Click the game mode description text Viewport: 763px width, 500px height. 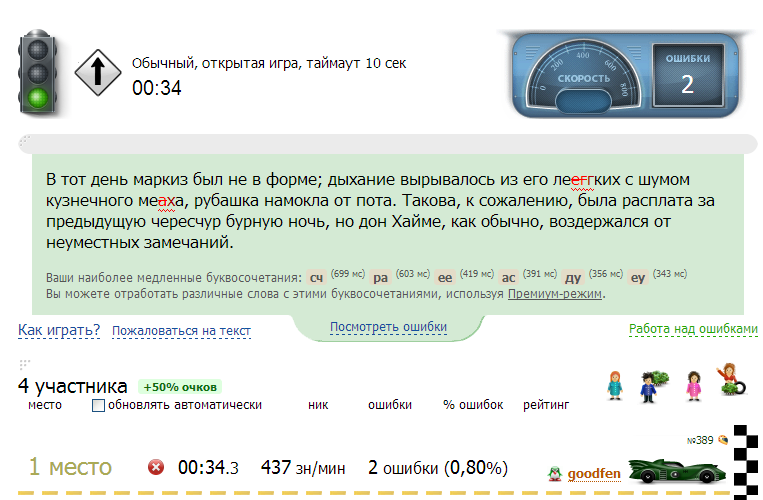[x=269, y=63]
